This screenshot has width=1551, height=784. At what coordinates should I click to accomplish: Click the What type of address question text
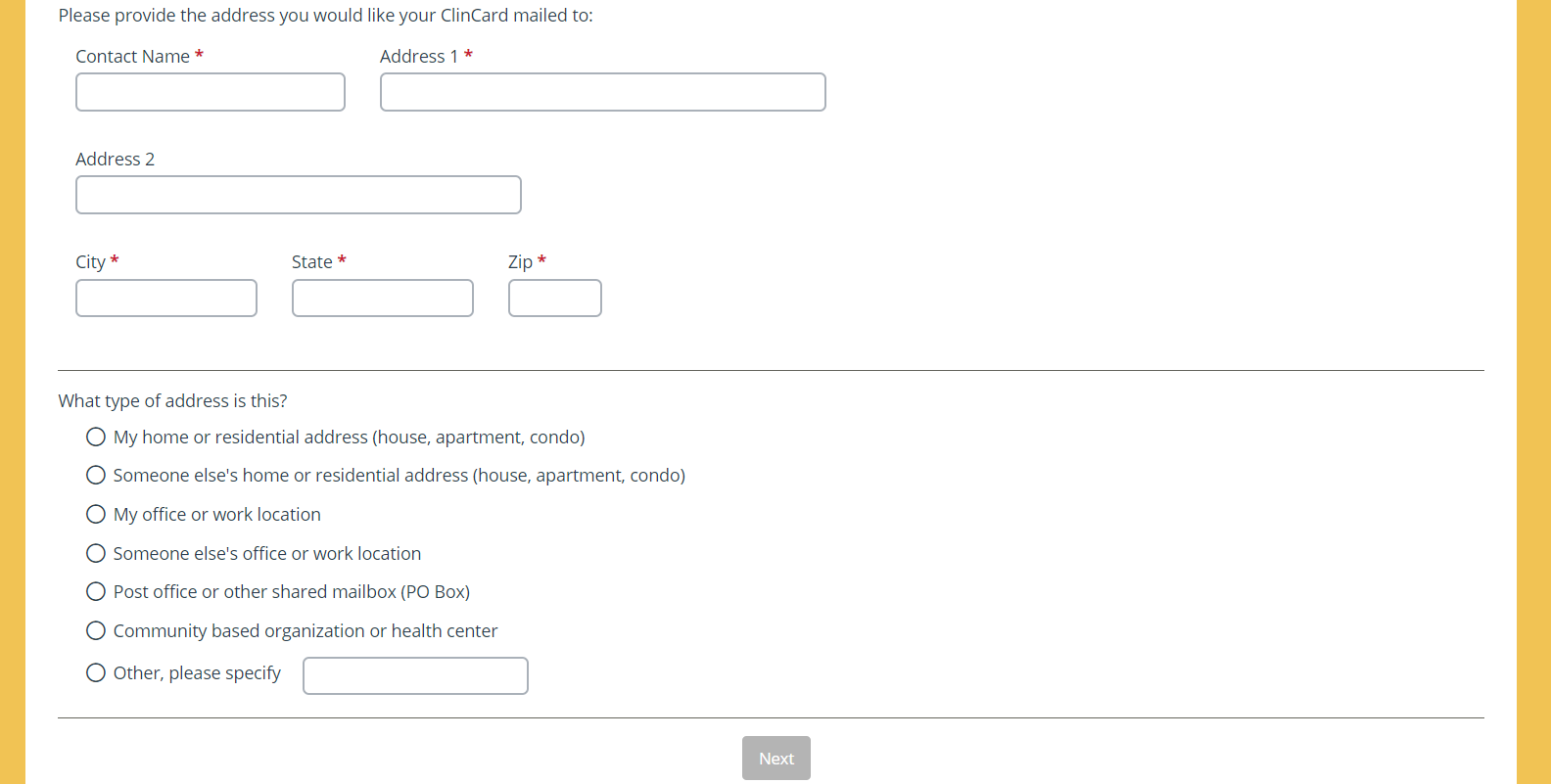[x=172, y=401]
